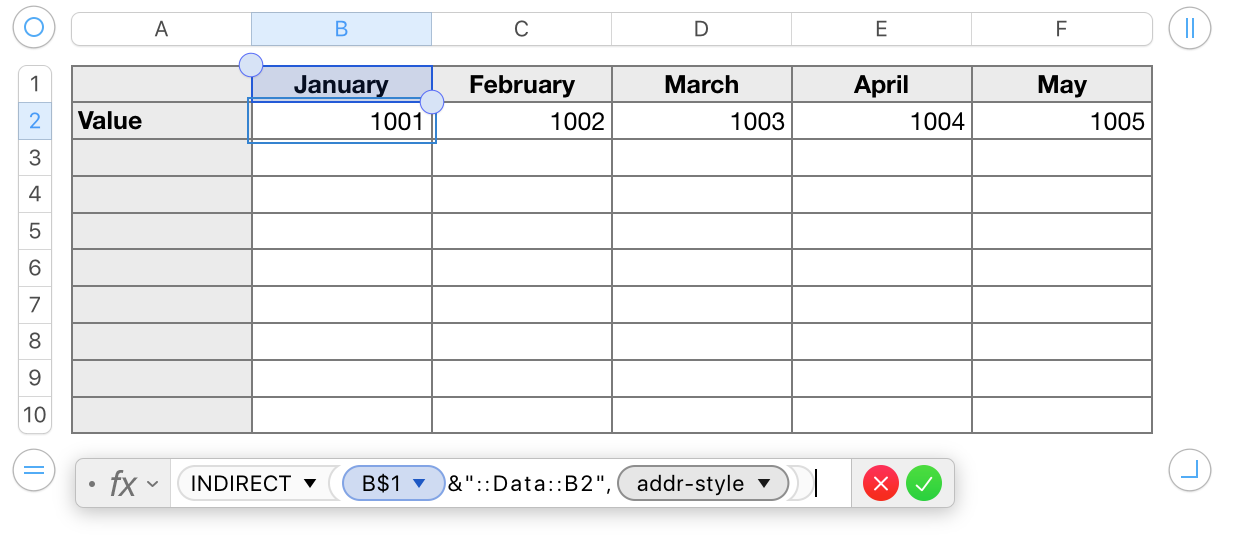Select row 5 header
1244x552 pixels.
point(35,231)
